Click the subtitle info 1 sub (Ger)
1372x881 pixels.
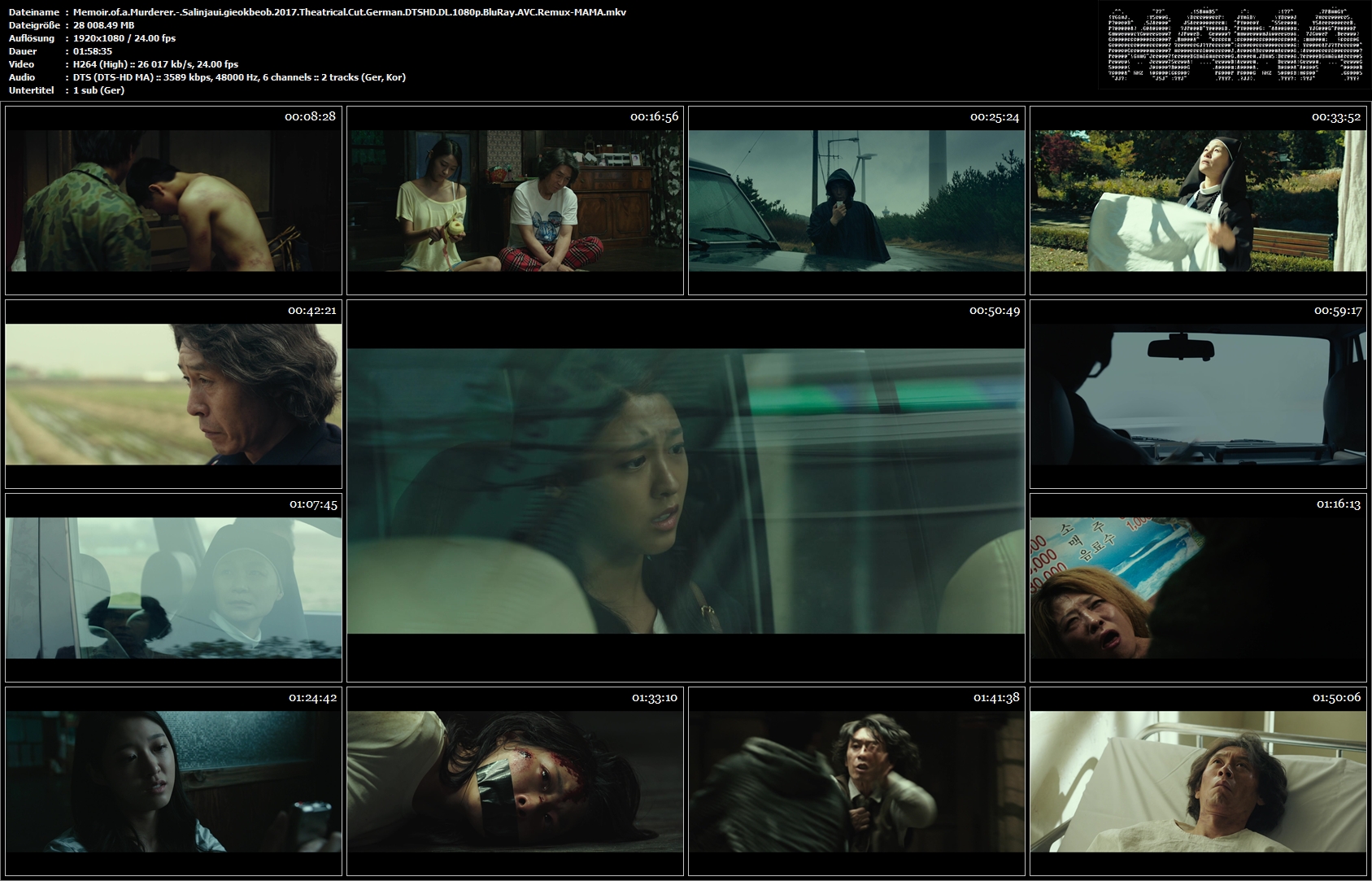(99, 90)
